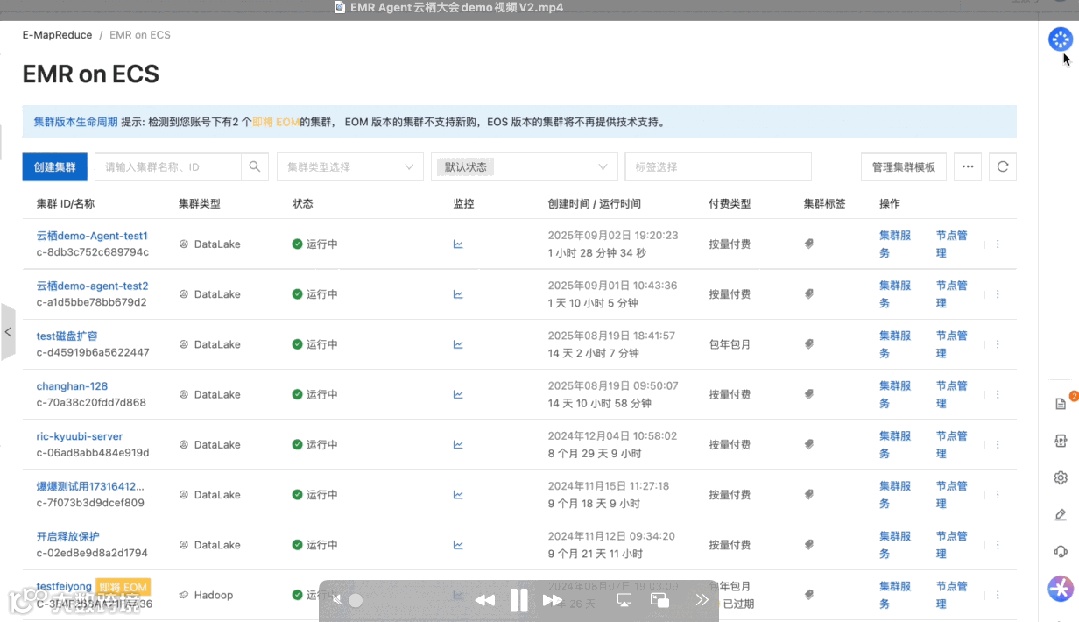This screenshot has height=622, width=1079.
Task: Open 集群服务 for 云栖demo-Agent-test1
Action: coord(895,244)
